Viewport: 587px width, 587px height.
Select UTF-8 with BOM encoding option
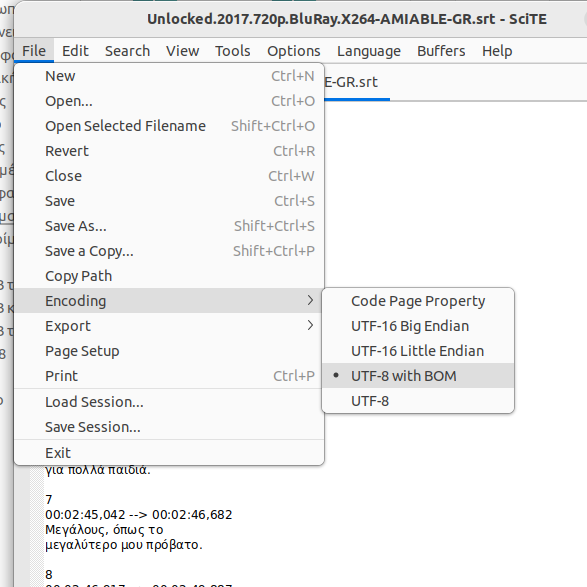click(x=418, y=376)
